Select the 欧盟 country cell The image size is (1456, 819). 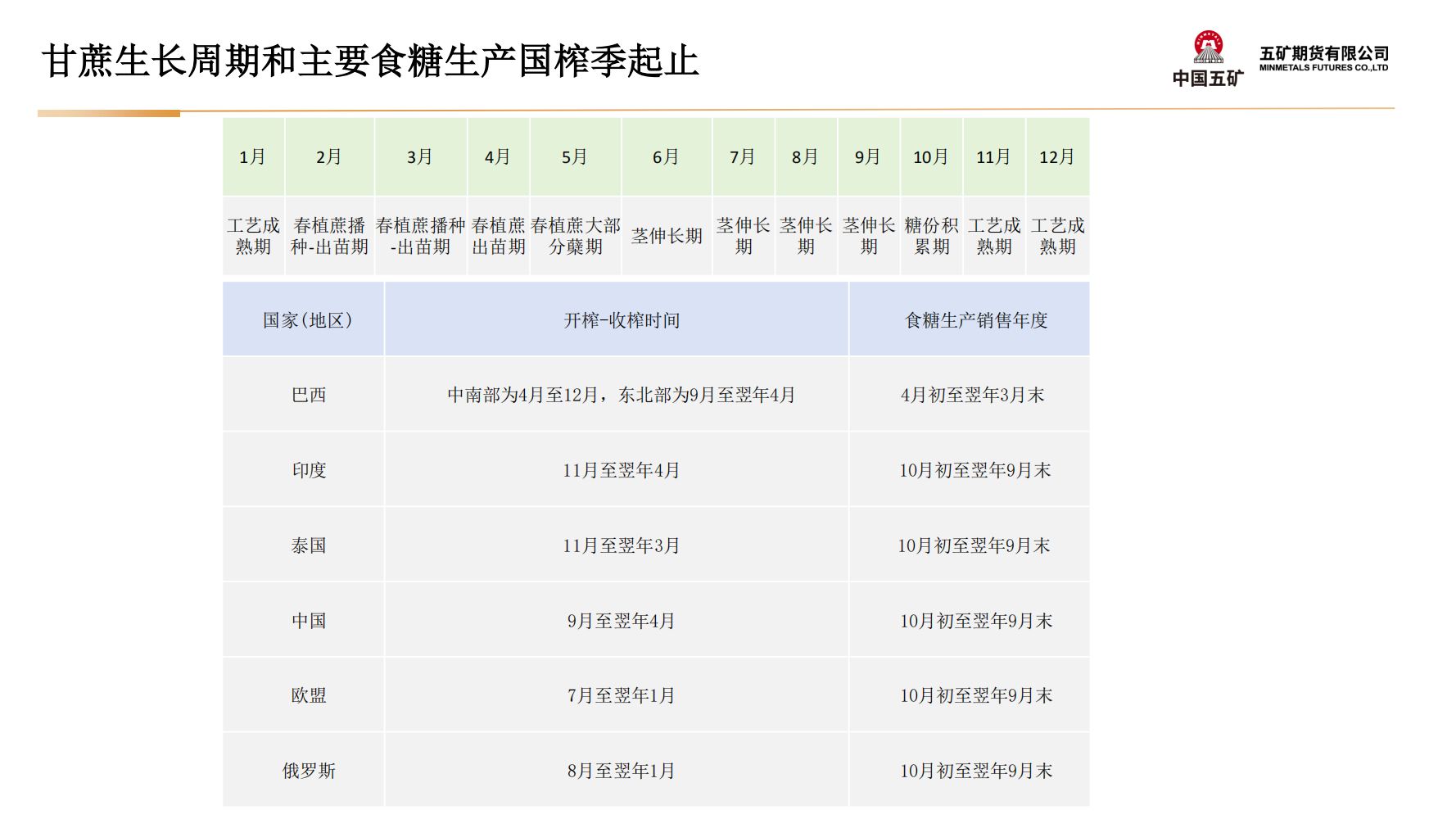[x=309, y=695]
